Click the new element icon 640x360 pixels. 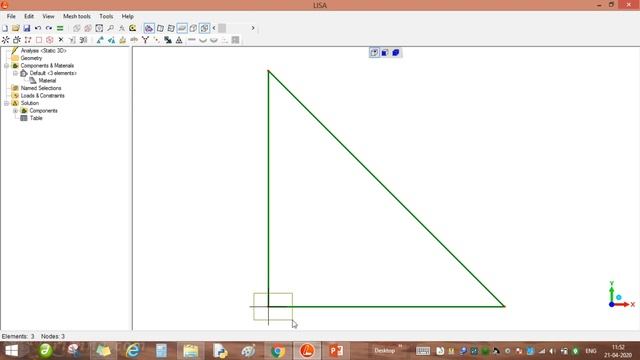pos(17,40)
